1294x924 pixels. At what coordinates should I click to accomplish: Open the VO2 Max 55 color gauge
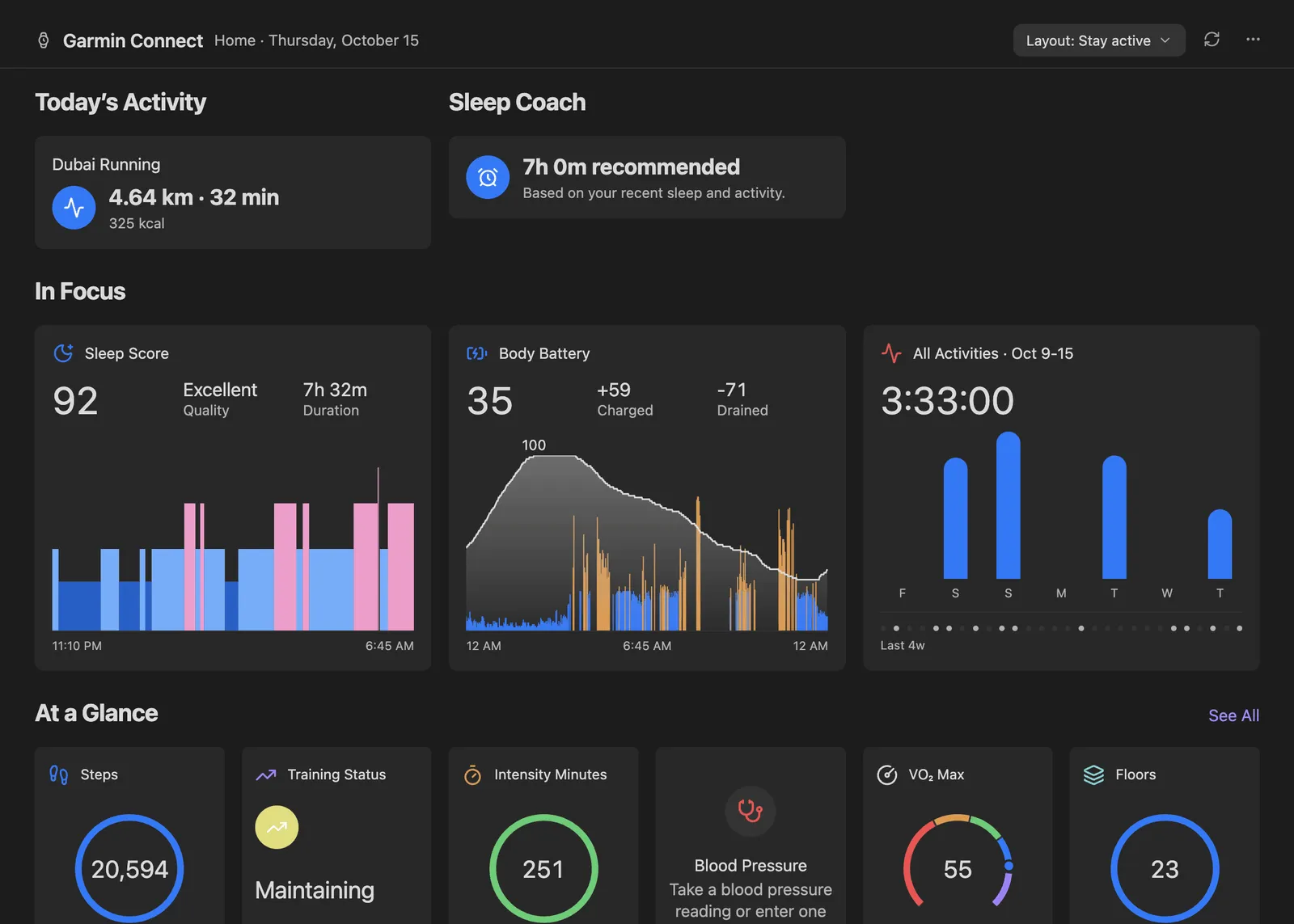coord(958,862)
